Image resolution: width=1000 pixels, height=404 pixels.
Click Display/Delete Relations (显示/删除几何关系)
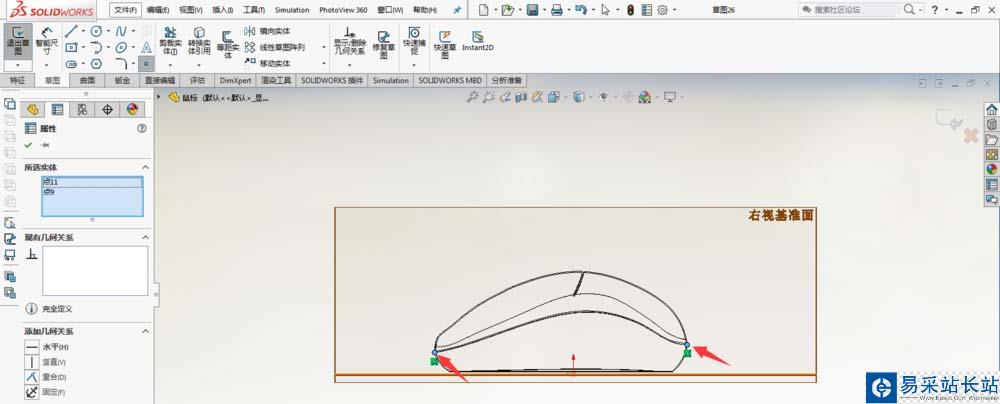tap(349, 41)
